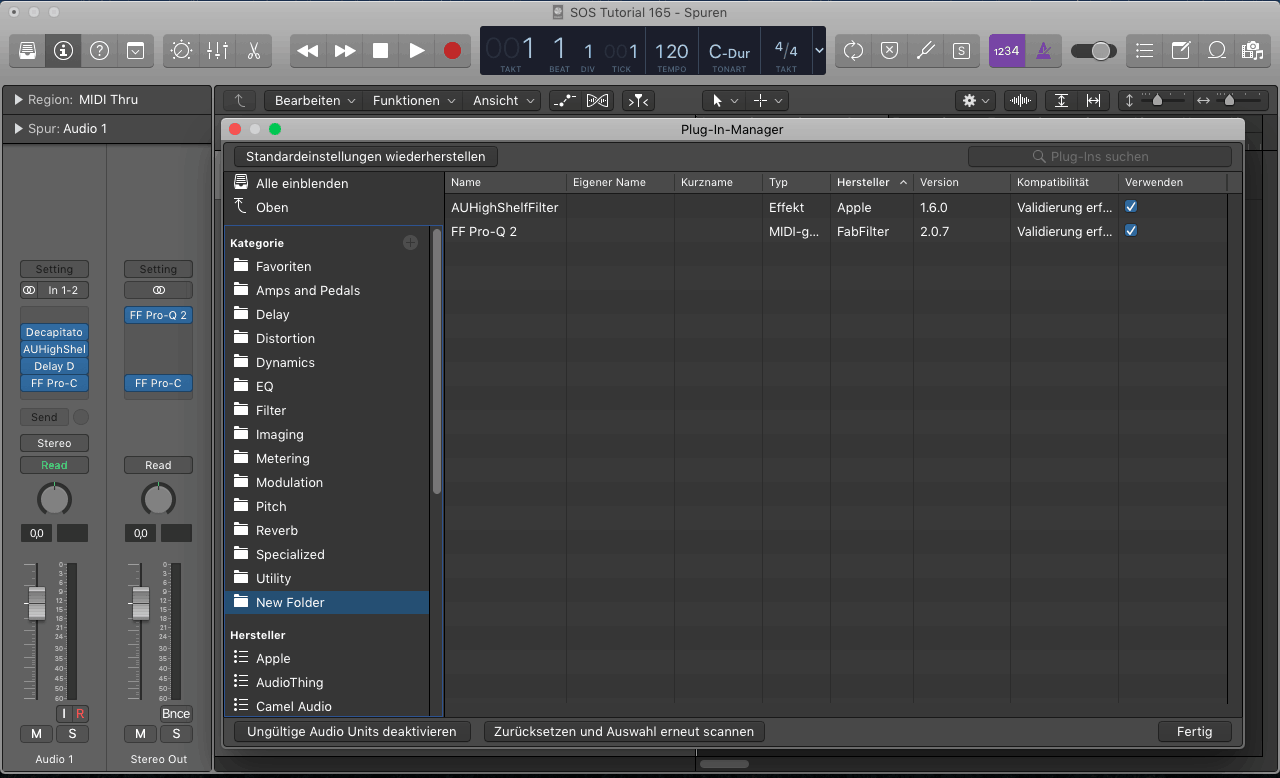Click the Record button in transport

coord(452,50)
